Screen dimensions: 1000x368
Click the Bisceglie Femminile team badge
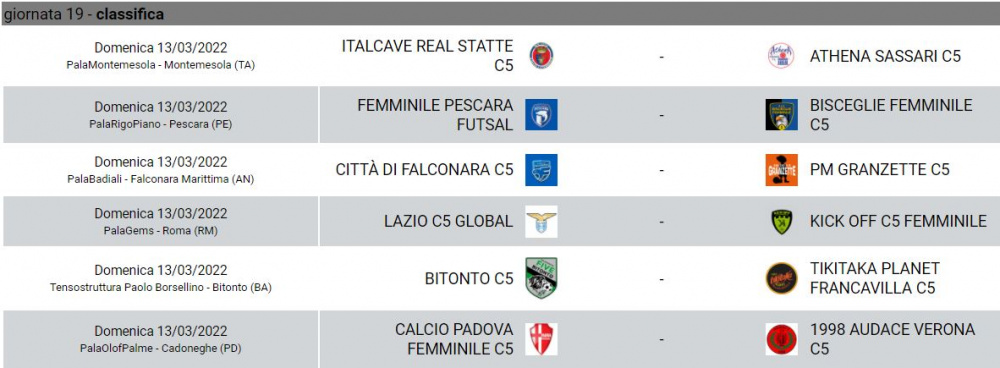click(x=781, y=115)
